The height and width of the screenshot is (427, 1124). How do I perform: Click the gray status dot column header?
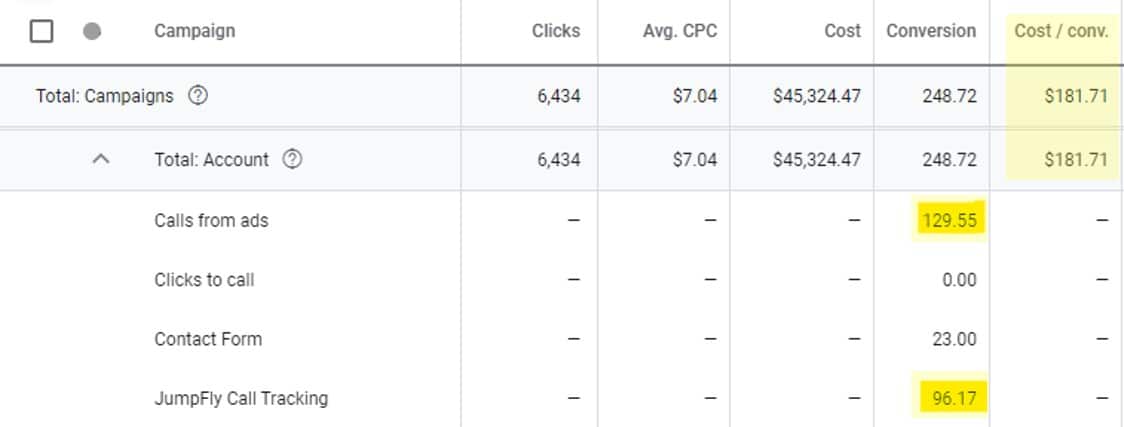pyautogui.click(x=92, y=32)
